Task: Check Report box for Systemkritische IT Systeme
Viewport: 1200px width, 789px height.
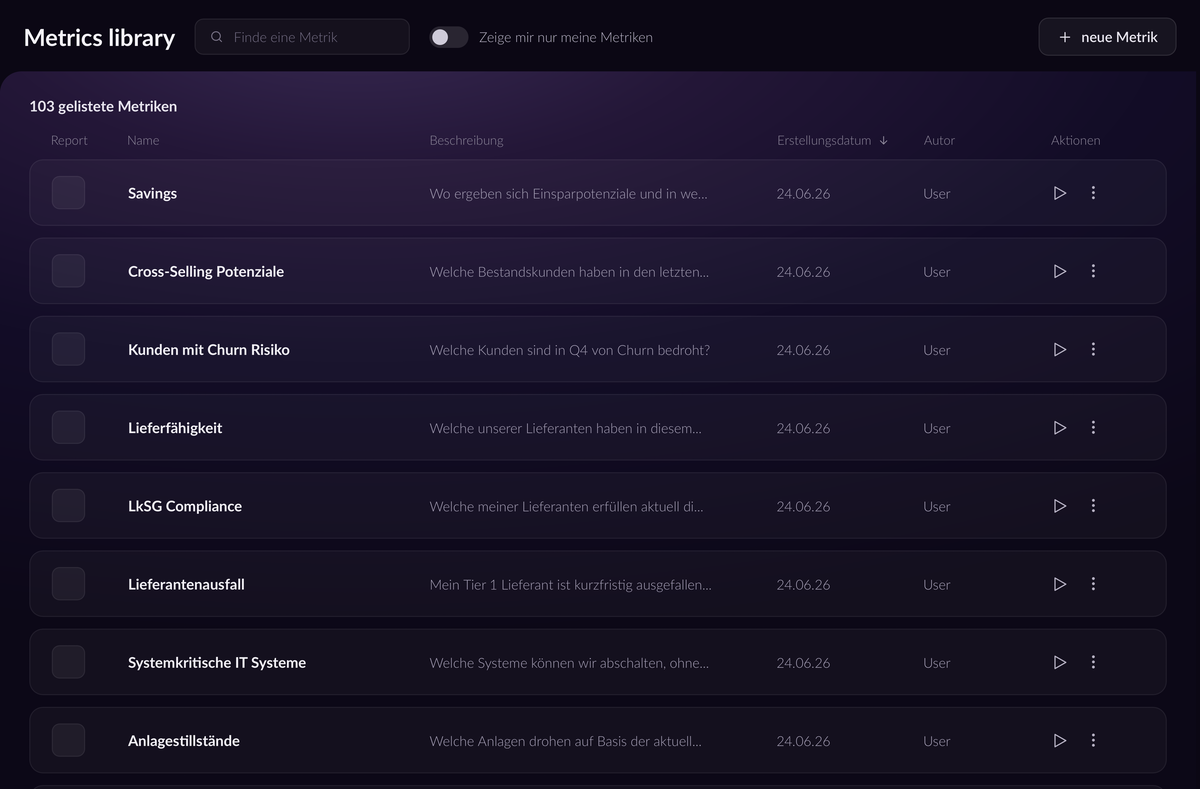Action: point(68,662)
